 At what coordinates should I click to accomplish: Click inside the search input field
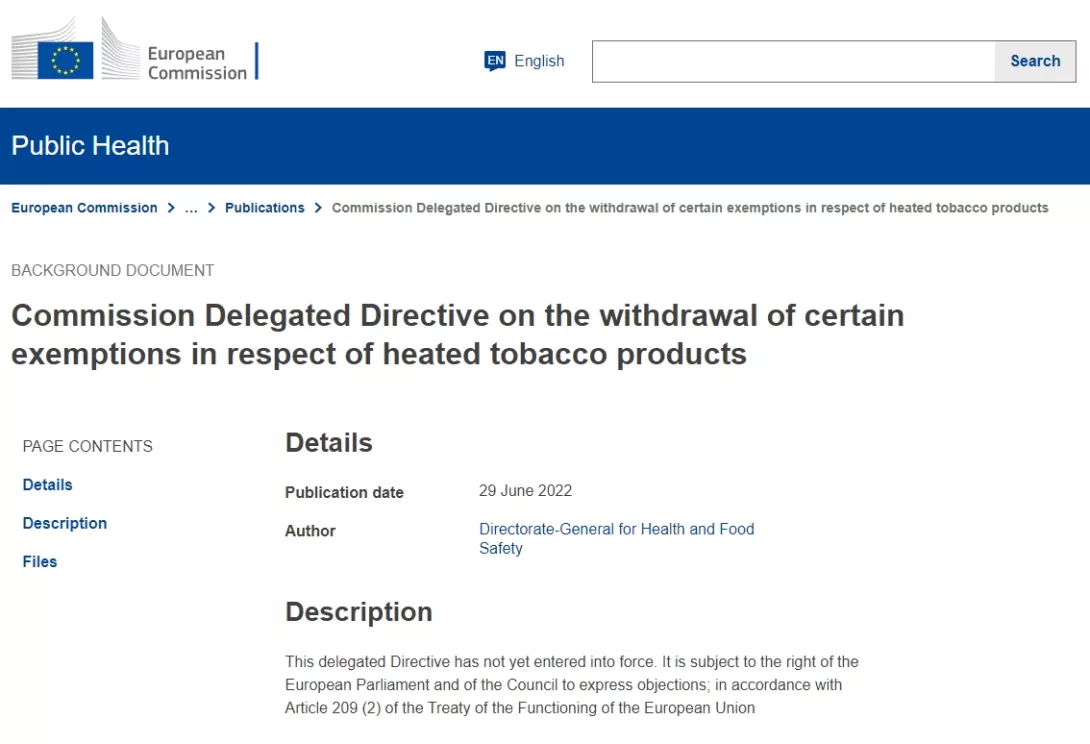coord(793,61)
